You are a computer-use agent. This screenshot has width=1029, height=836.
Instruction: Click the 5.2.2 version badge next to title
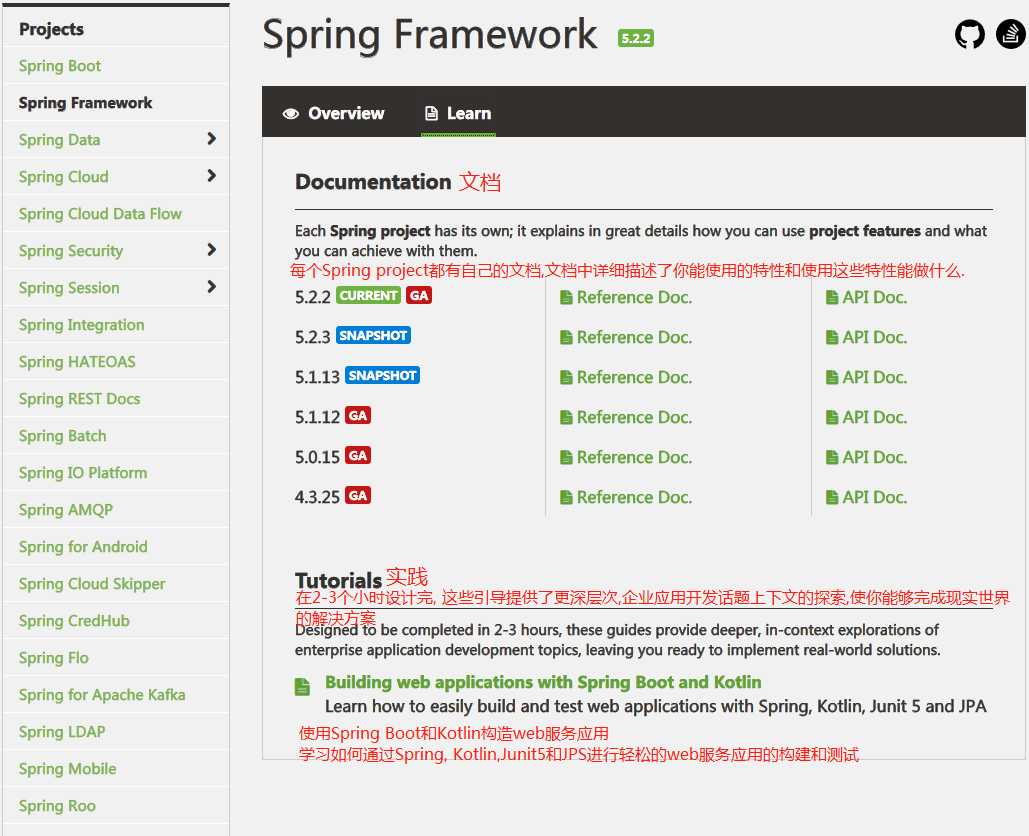pos(635,38)
